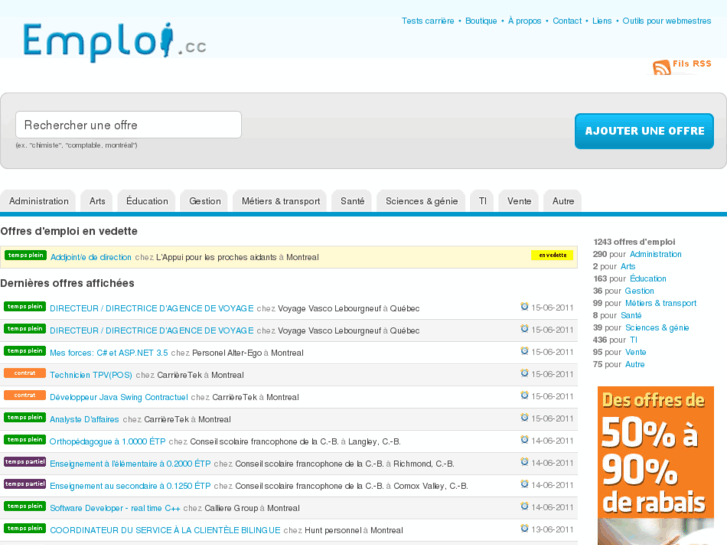Open the Administration category tab

coord(38,201)
